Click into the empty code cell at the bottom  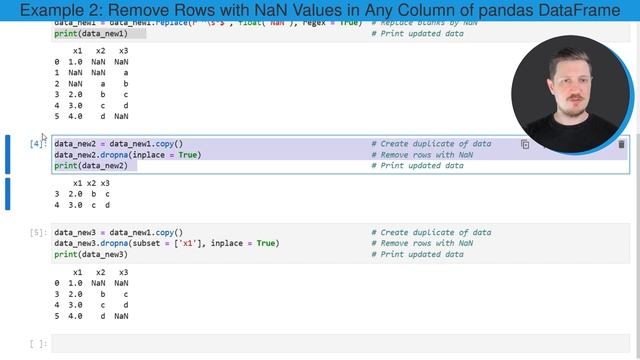tap(340, 344)
